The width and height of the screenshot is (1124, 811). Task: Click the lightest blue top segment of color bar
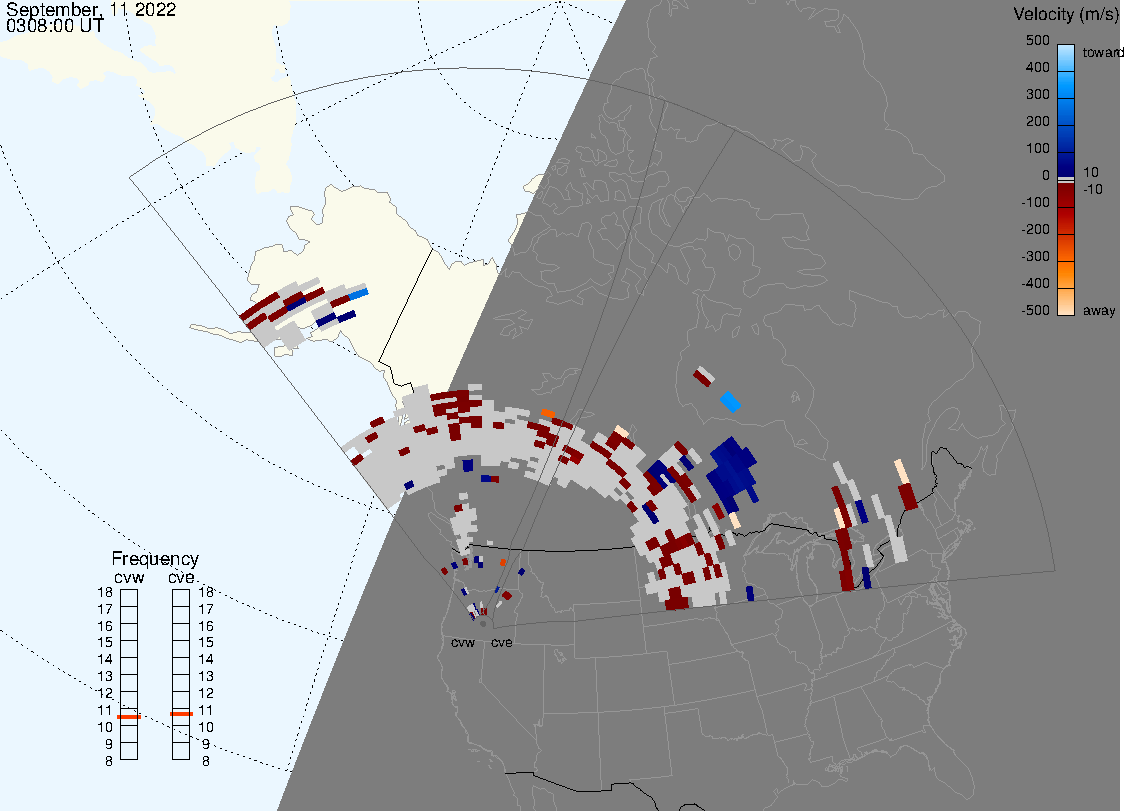click(x=1066, y=58)
